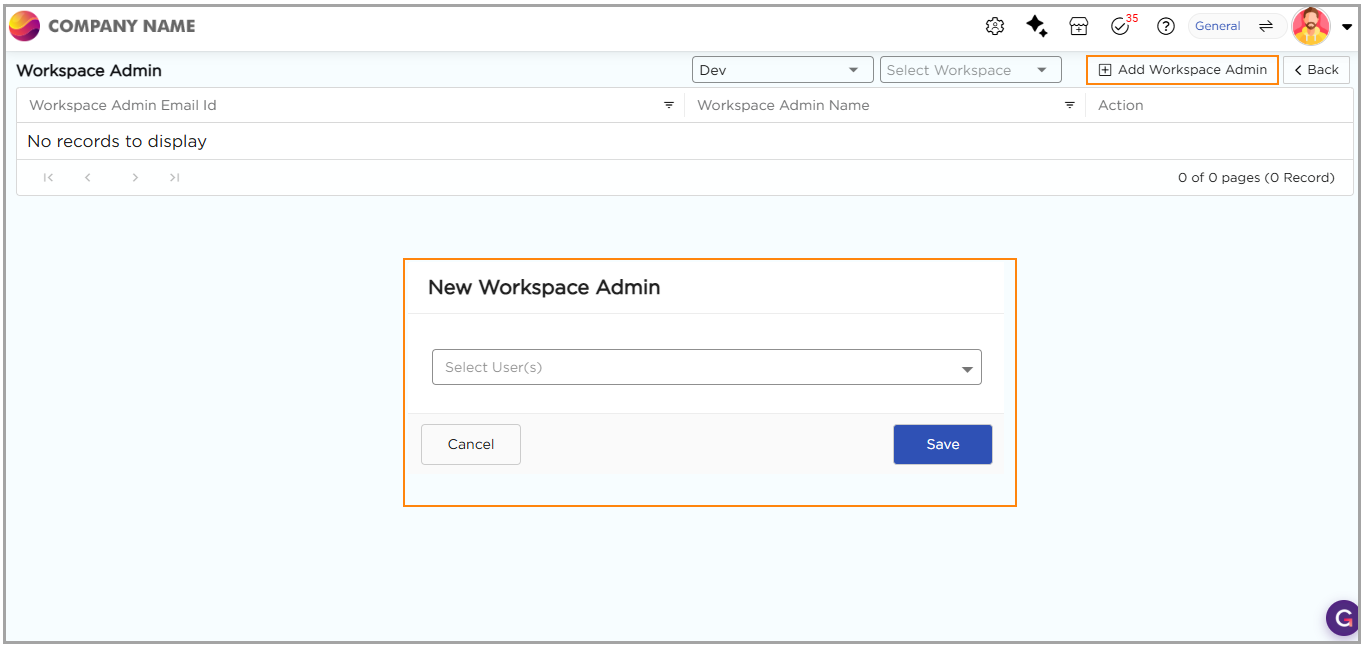The height and width of the screenshot is (648, 1361).
Task: Go back using the Back button
Action: point(1316,70)
